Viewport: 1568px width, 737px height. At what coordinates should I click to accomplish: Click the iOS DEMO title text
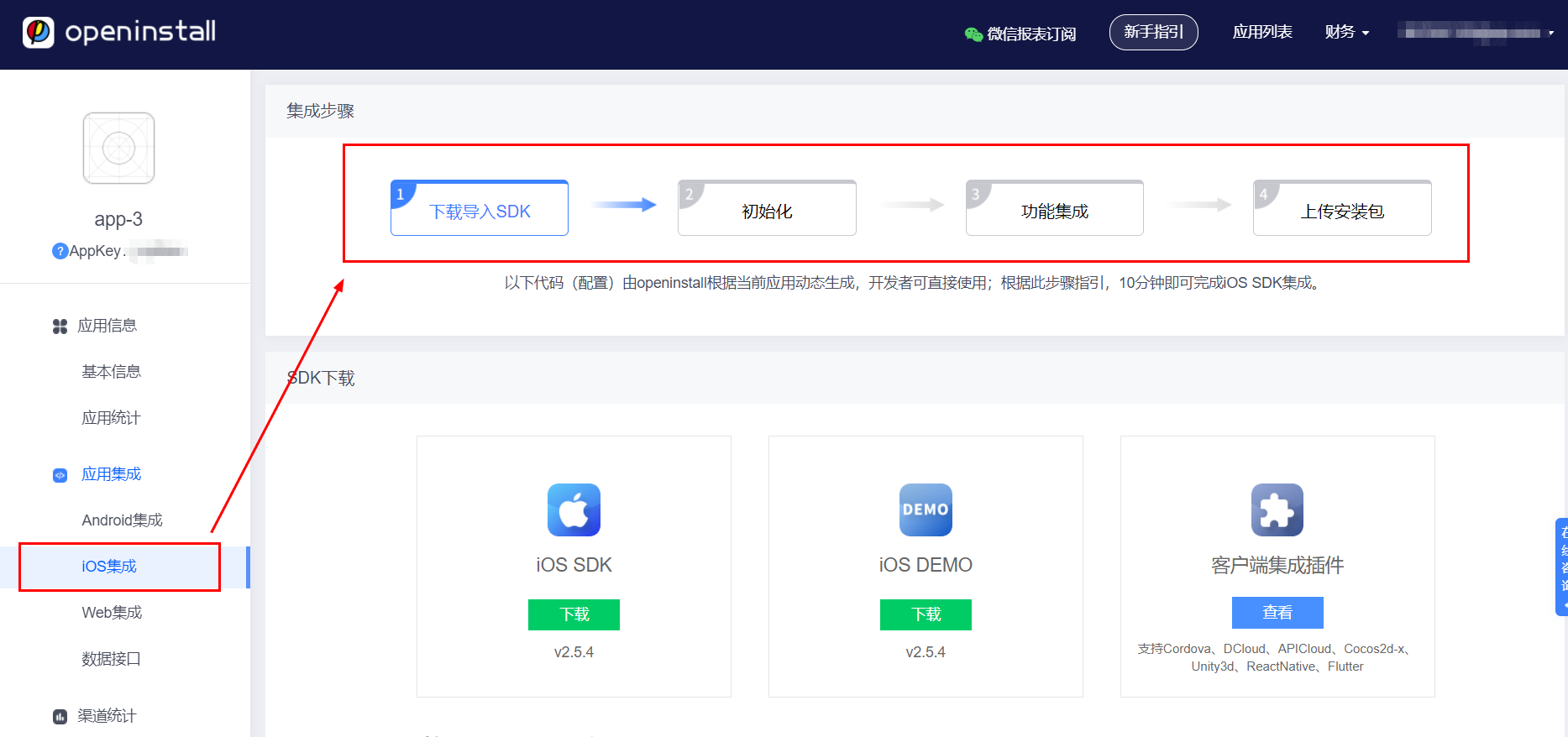point(926,565)
